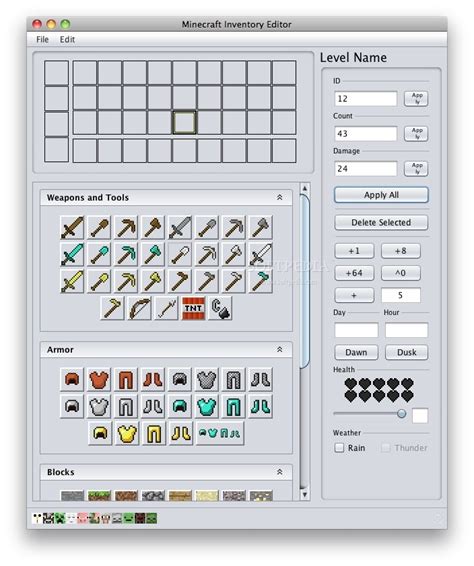The height and width of the screenshot is (566, 474).
Task: Select the wooden sword icon
Action: click(x=72, y=227)
